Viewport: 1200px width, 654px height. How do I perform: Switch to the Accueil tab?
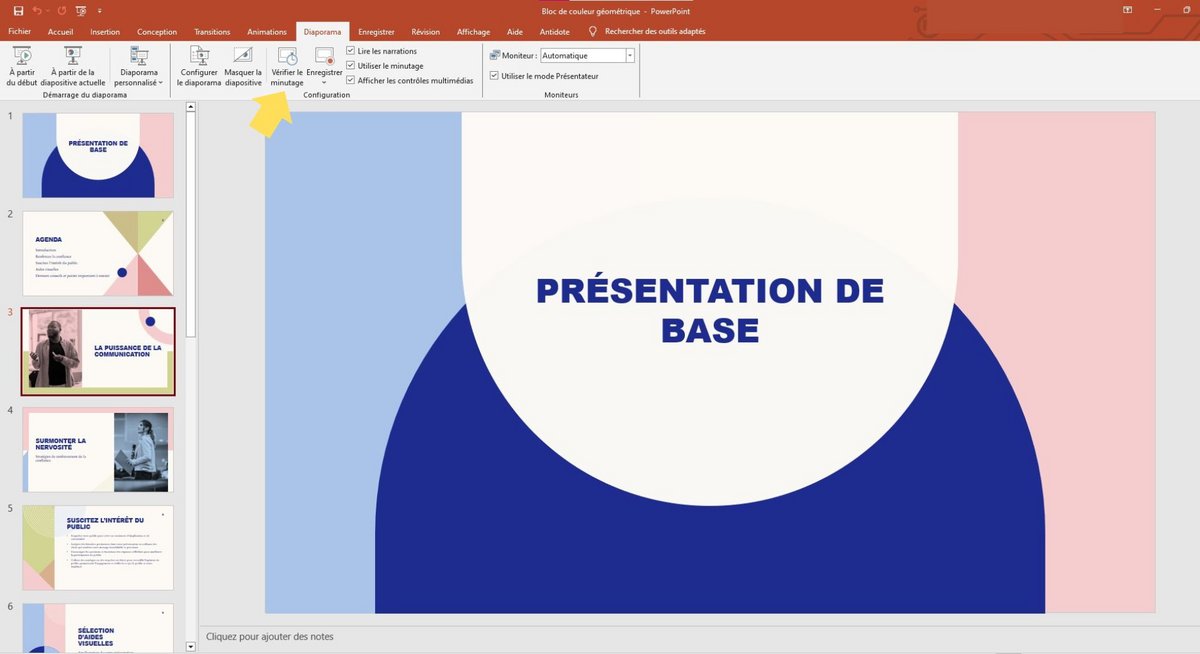click(60, 32)
